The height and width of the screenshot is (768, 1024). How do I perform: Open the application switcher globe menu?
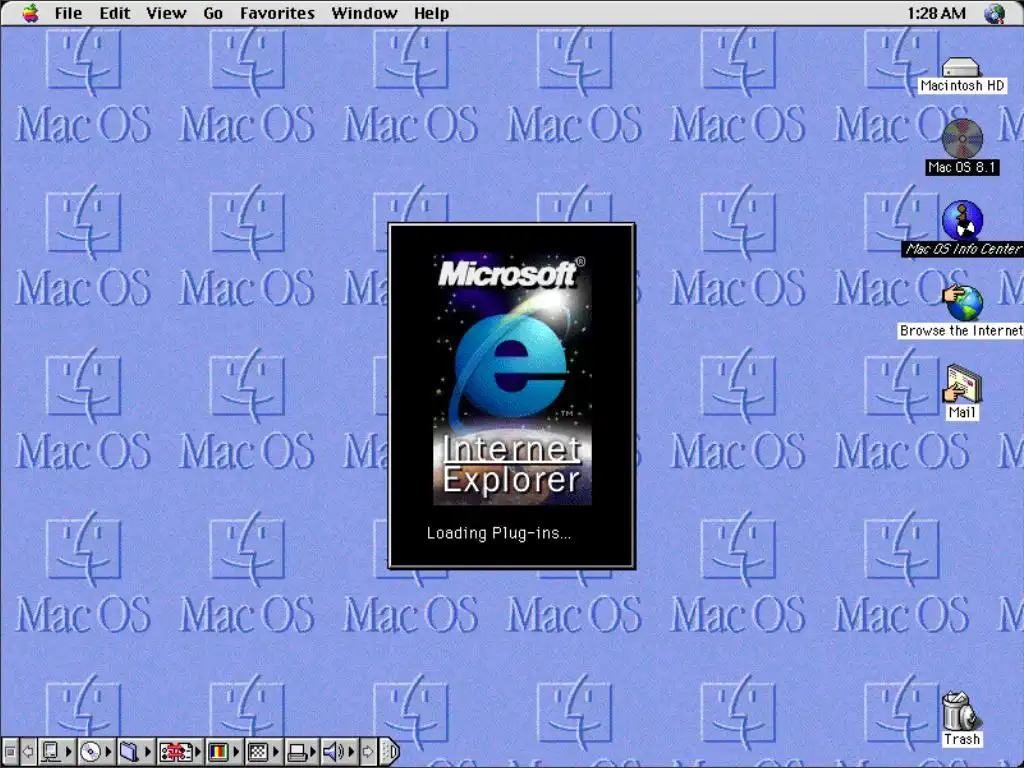[x=995, y=13]
